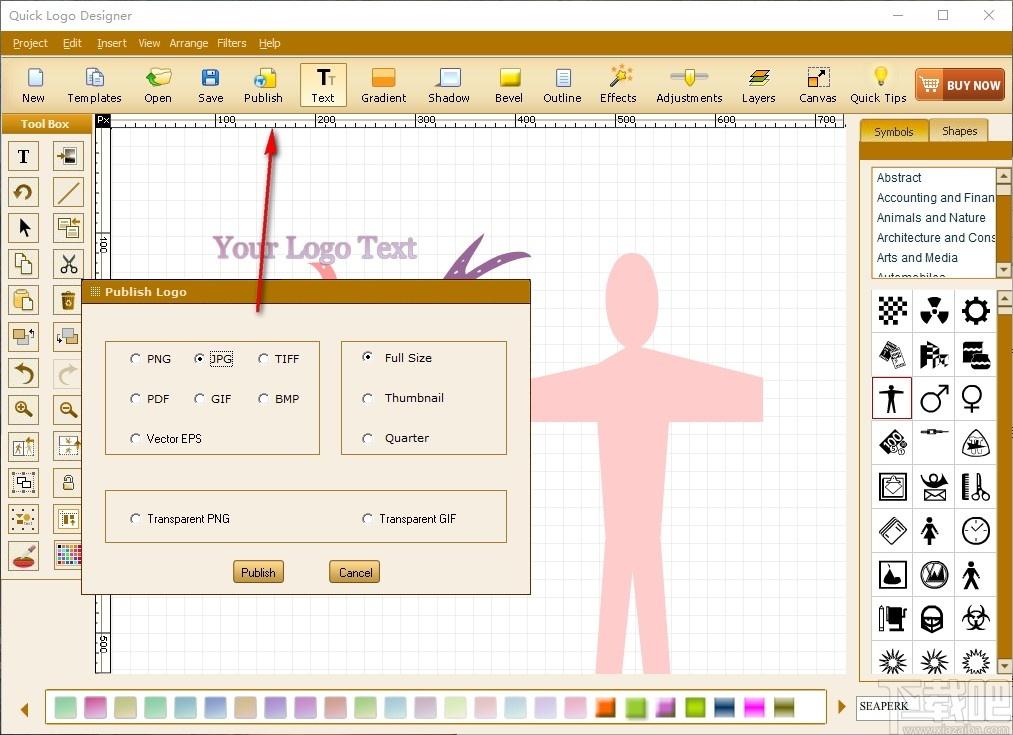This screenshot has height=735, width=1013.
Task: Click the left arrow of the color strip
Action: tap(25, 710)
